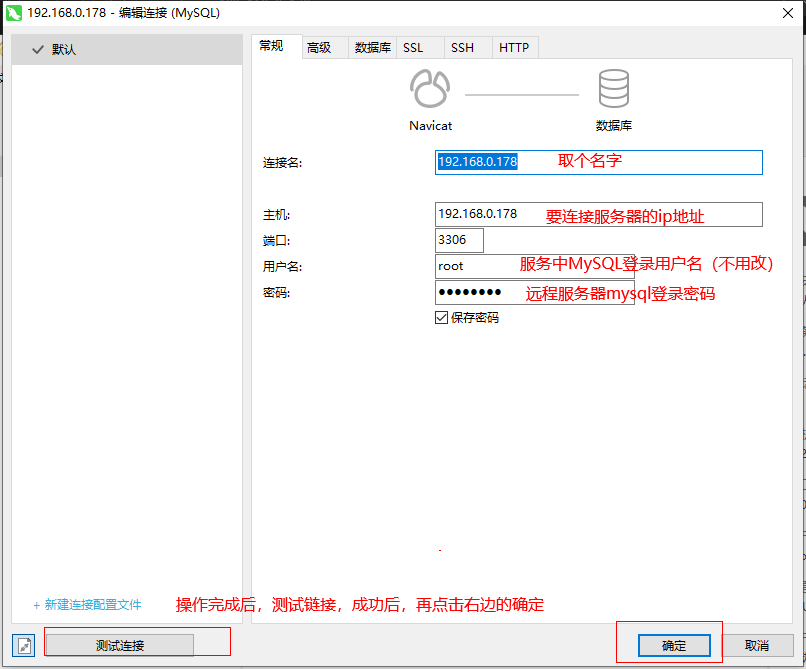Click the 用户名 field showing root
The width and height of the screenshot is (806, 669).
(x=535, y=266)
